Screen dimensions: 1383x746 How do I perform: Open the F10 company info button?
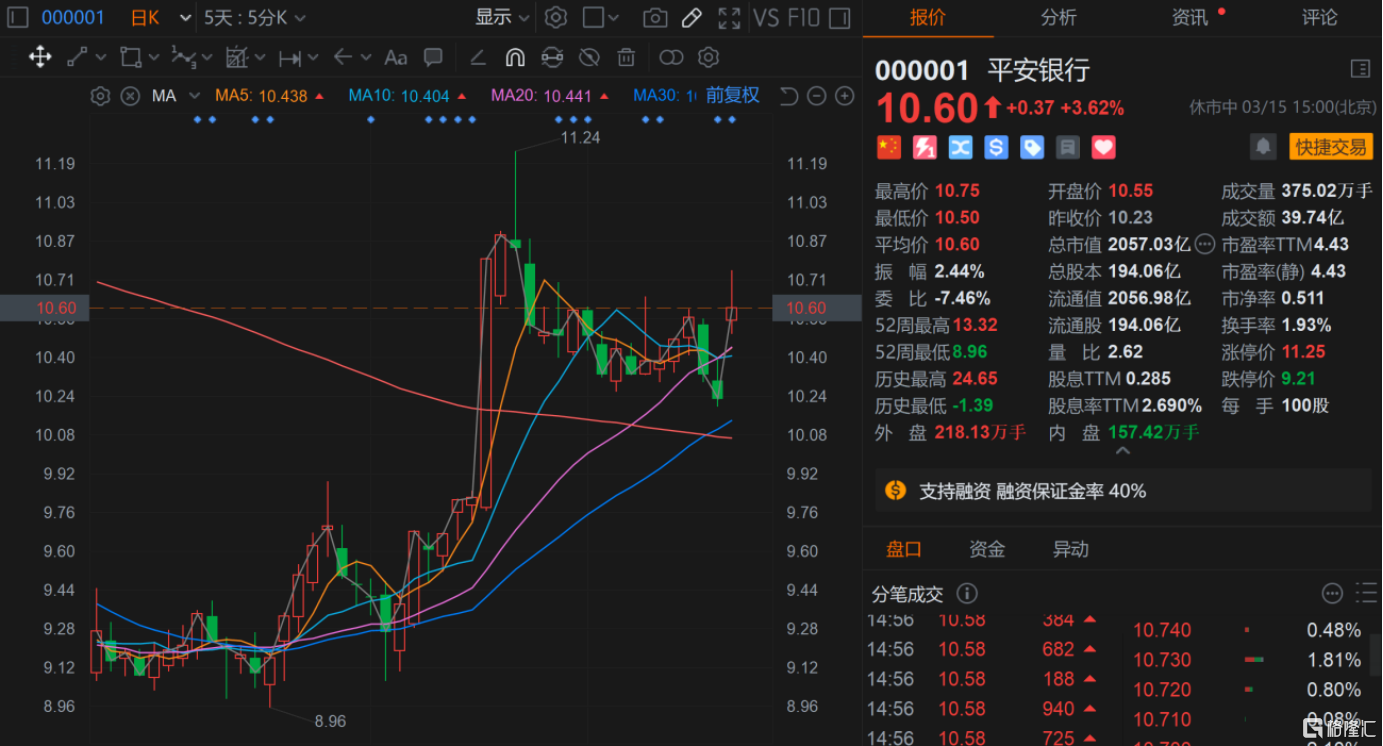pos(804,17)
